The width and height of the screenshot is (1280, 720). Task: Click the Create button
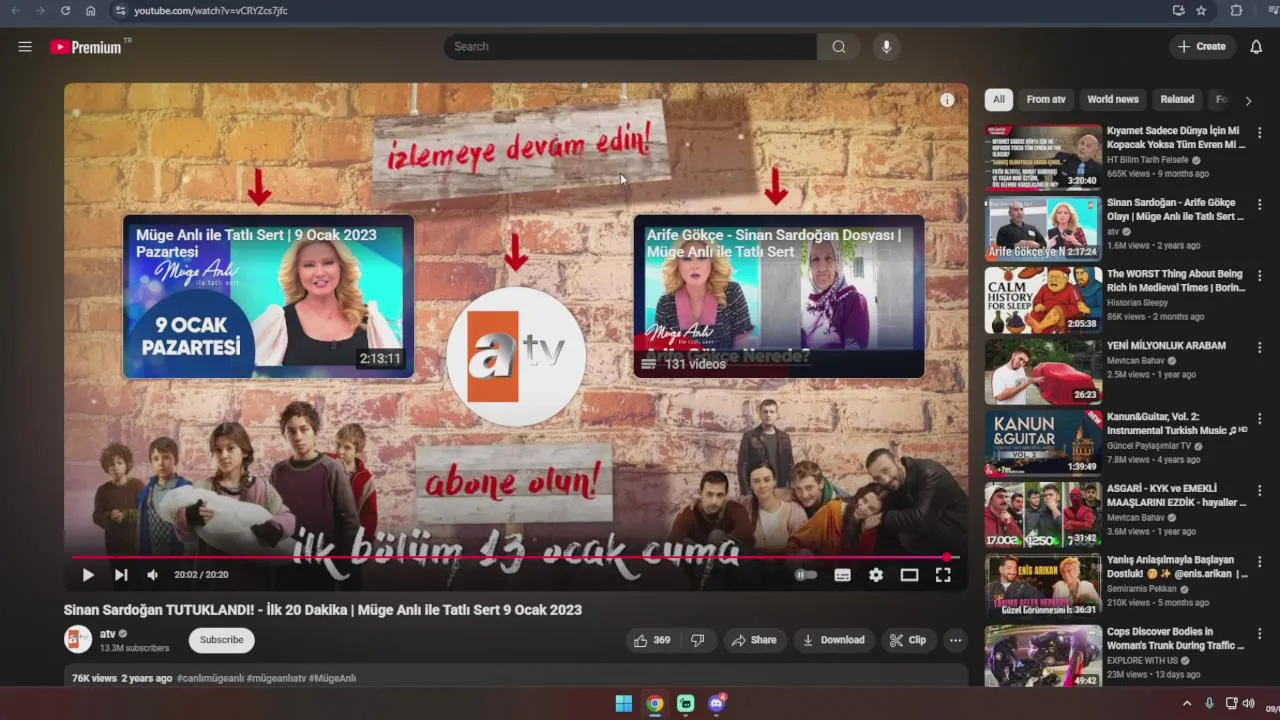(1201, 47)
